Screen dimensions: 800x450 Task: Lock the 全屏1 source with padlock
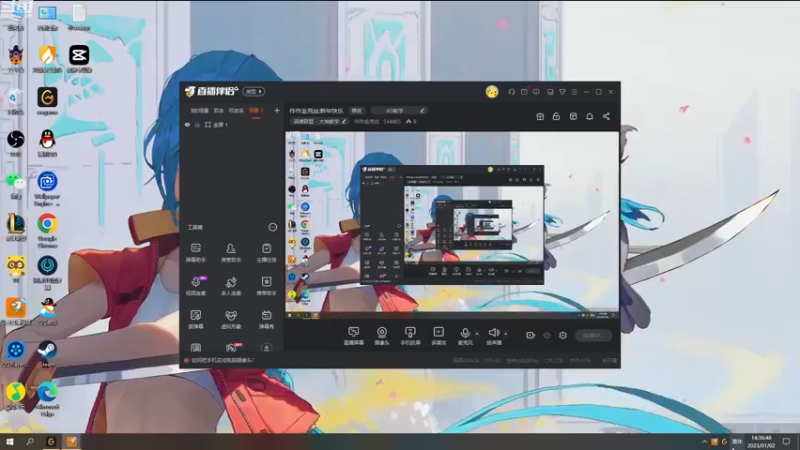click(197, 124)
